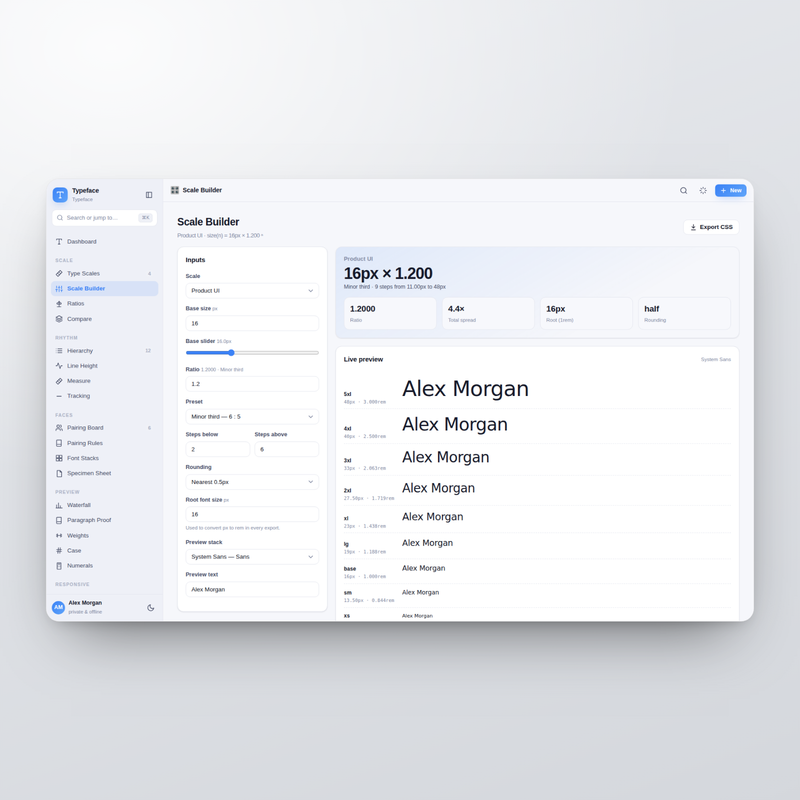Toggle theme with the sun icon
The width and height of the screenshot is (800, 800).
703,190
